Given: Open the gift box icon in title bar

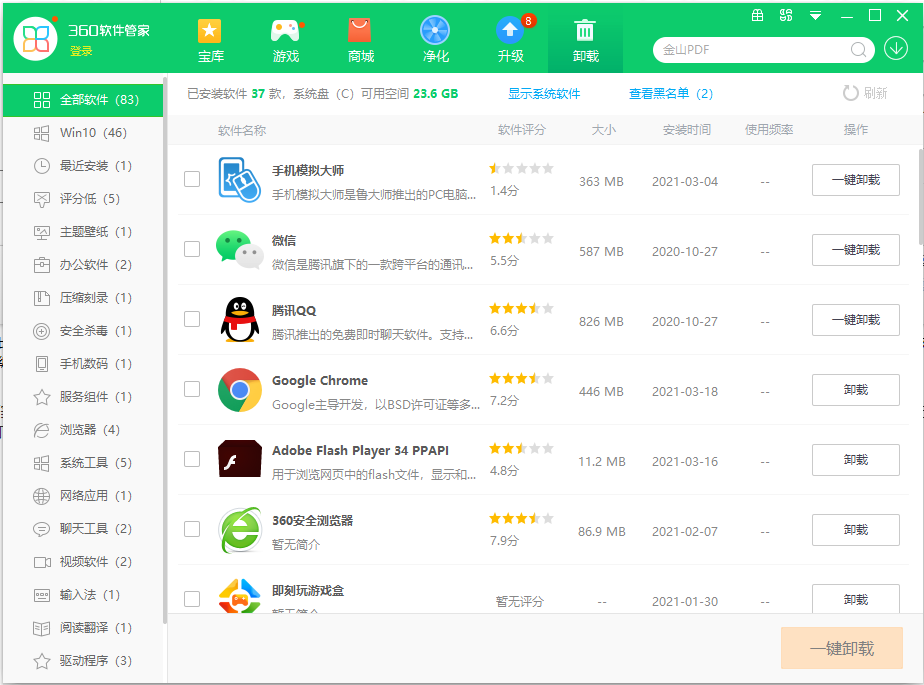Looking at the screenshot, I should pyautogui.click(x=758, y=15).
